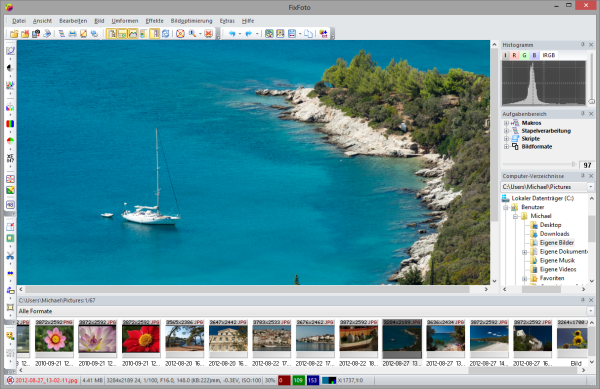Screen dimensions: 600x389
Task: Click the folder icon with red X
Action: pos(25,34)
